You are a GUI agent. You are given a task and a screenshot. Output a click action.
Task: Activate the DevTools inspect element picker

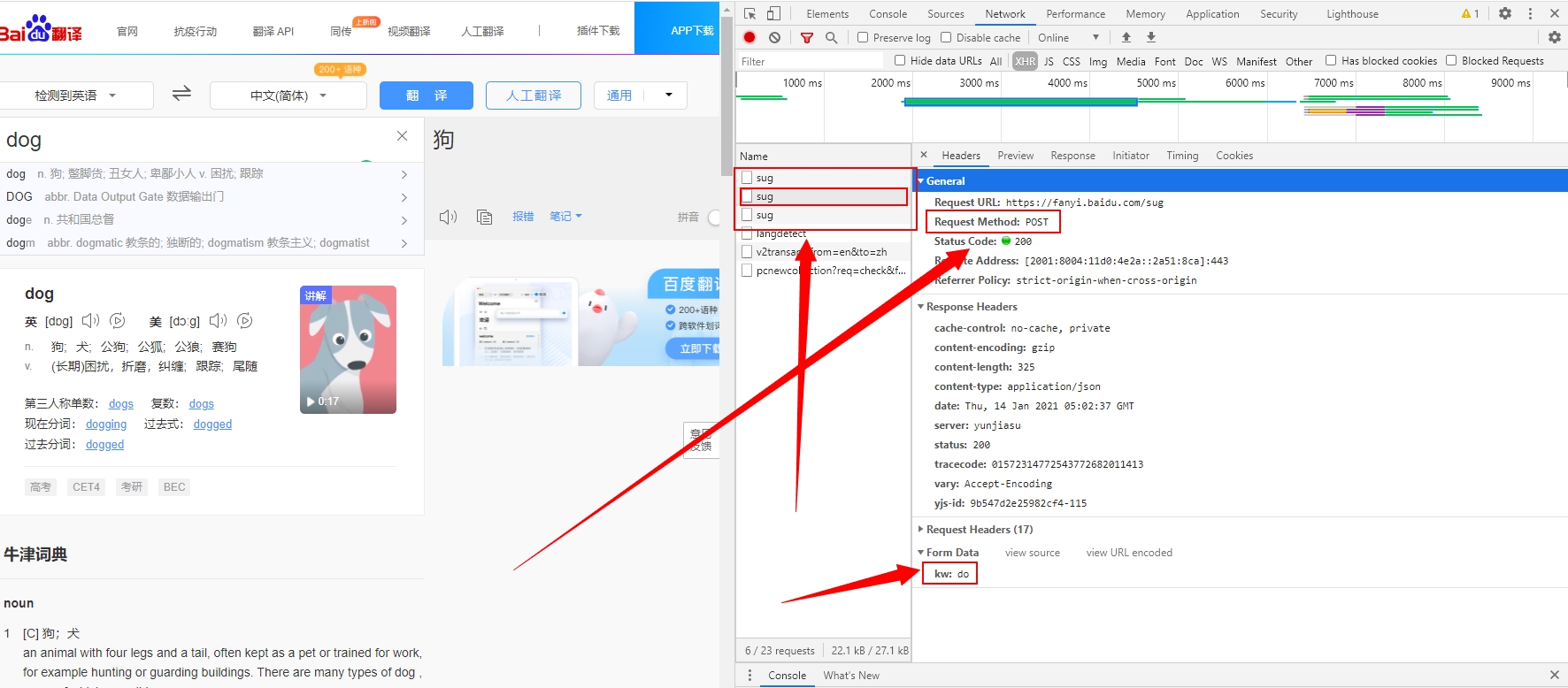(x=750, y=13)
